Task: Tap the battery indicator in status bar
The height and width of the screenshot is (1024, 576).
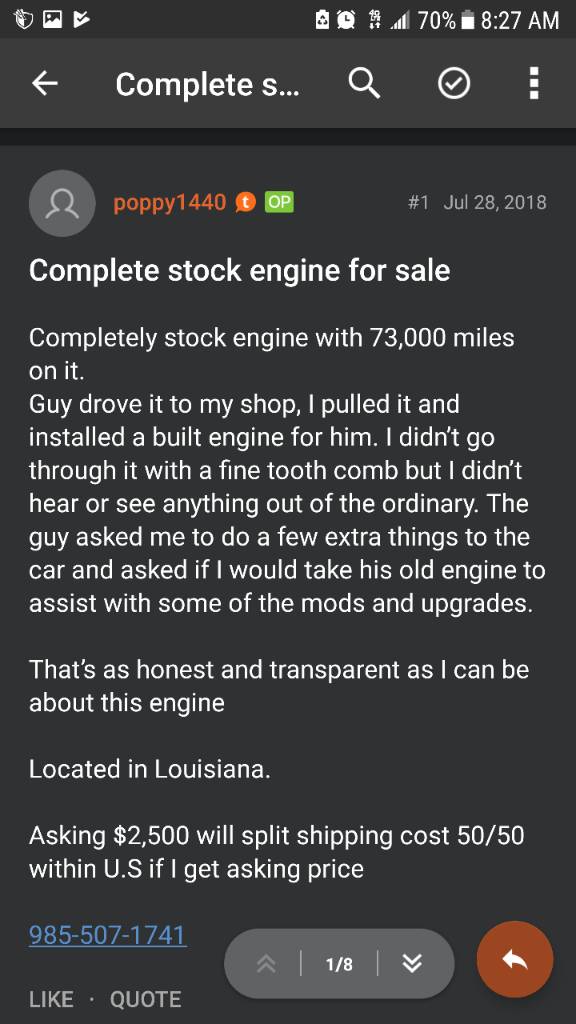Action: [466, 20]
